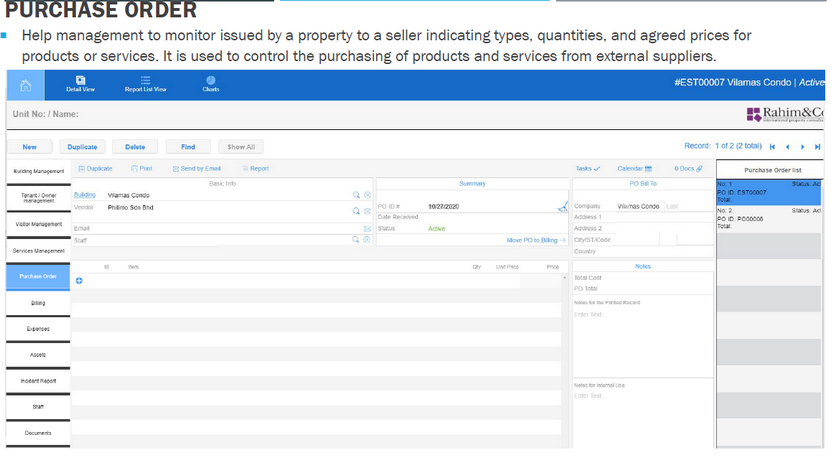Open the Calendar link
This screenshot has width=838, height=457.
click(634, 169)
